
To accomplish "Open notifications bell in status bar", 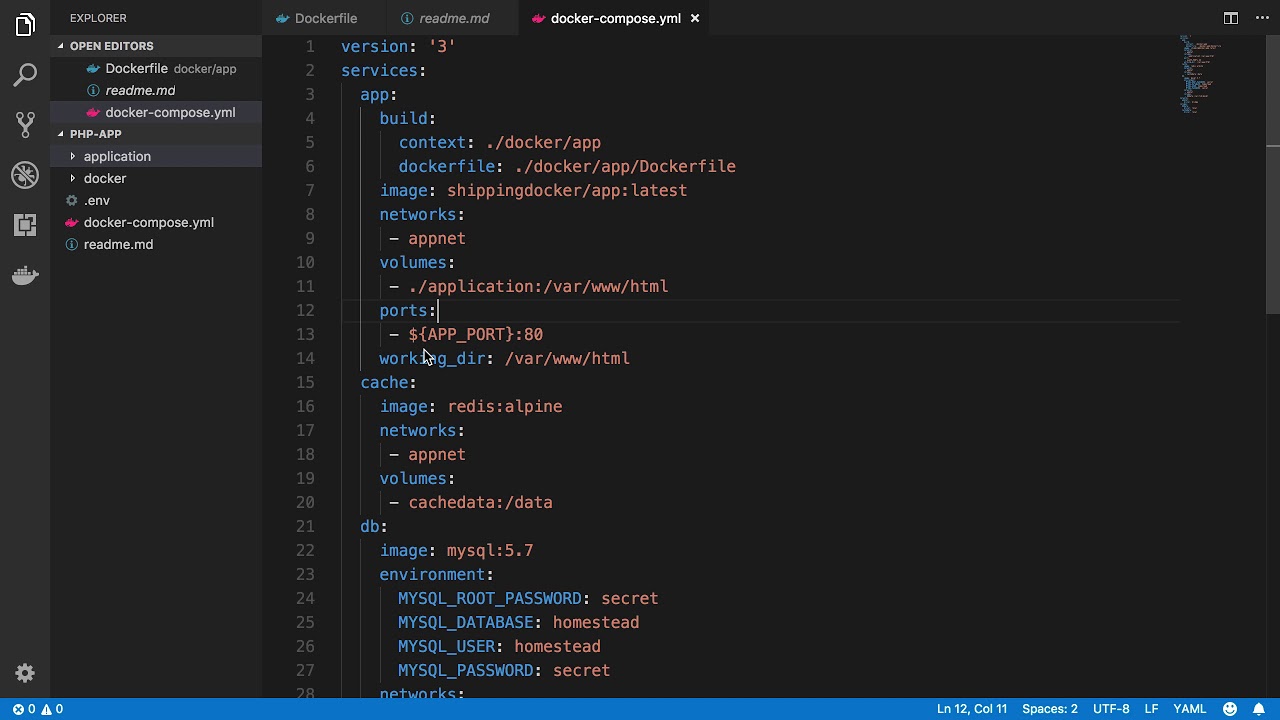I will pos(1259,709).
